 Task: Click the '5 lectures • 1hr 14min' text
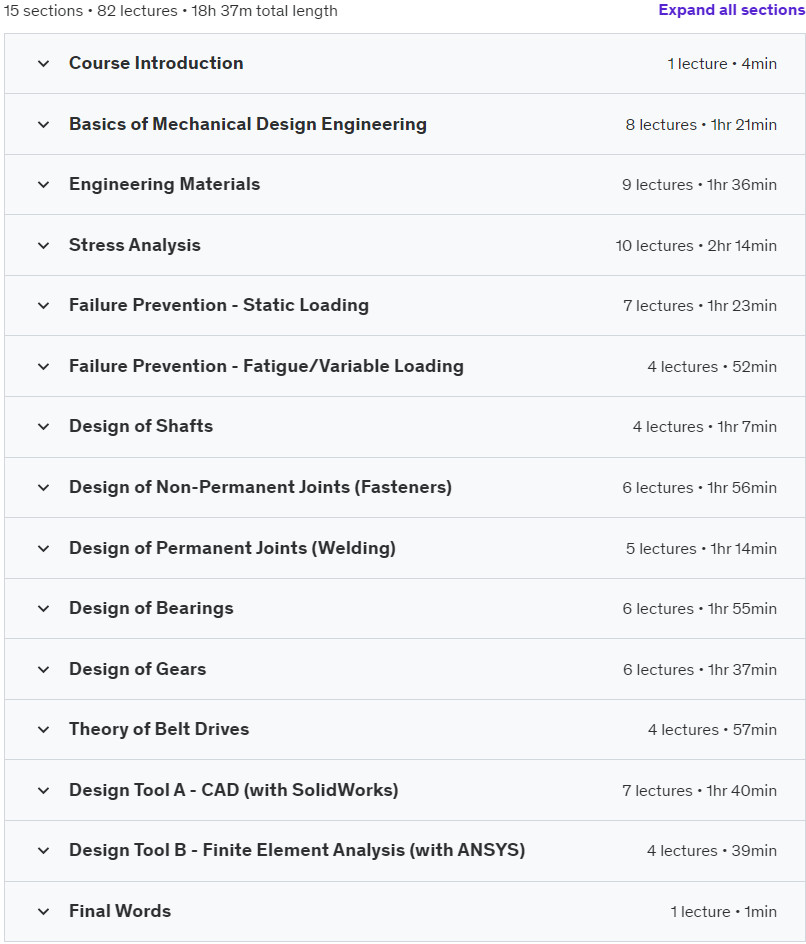(701, 548)
